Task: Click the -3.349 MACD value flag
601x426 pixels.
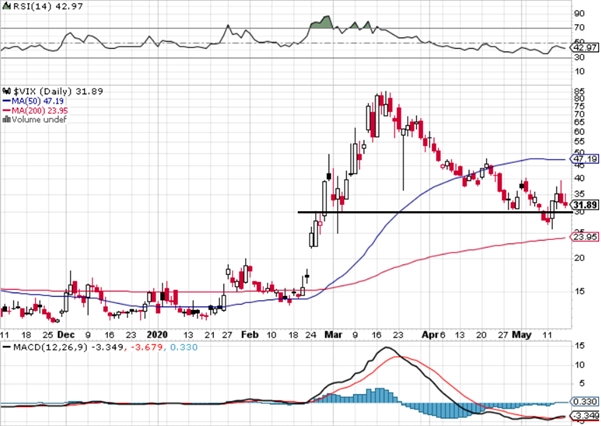Action: (585, 416)
